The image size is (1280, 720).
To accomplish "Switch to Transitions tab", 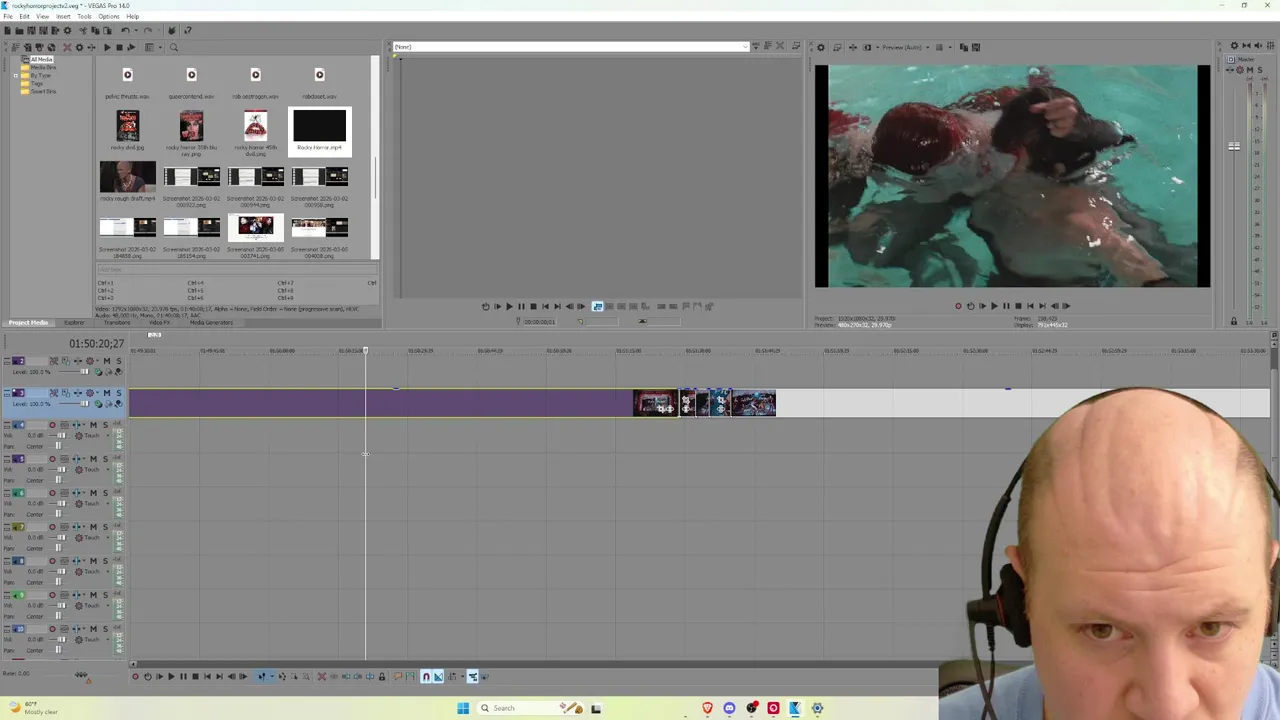I will 117,323.
